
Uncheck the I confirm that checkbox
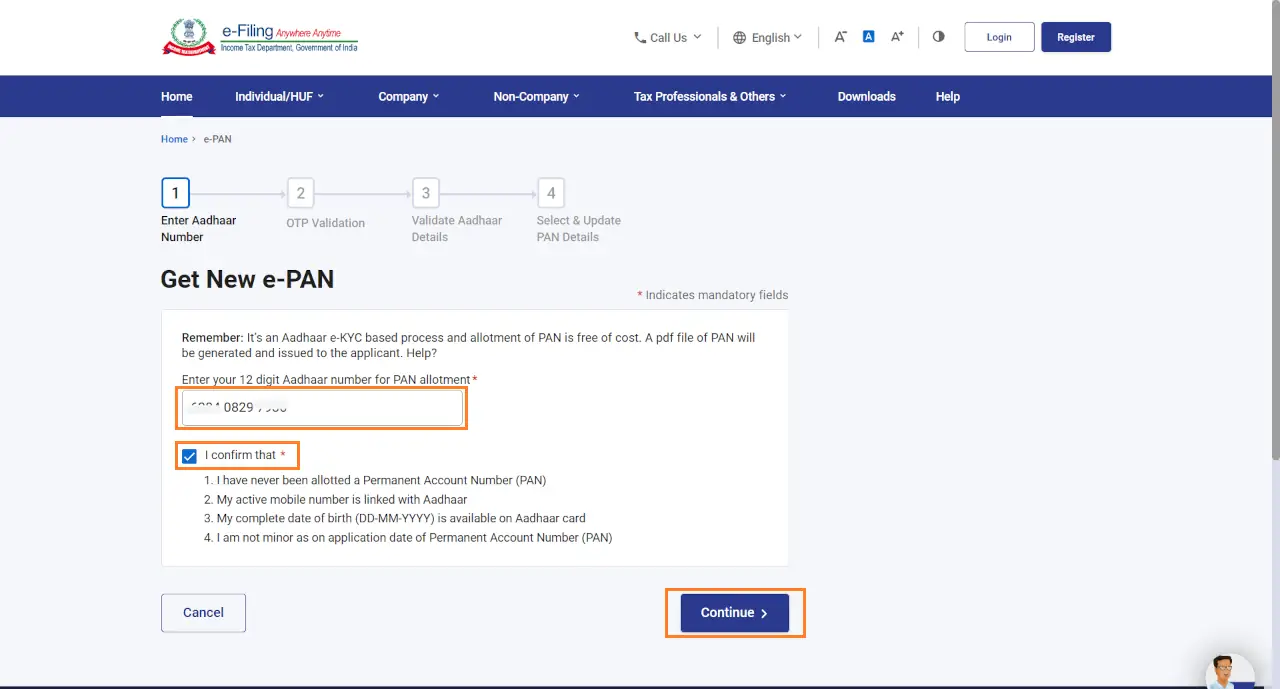190,456
